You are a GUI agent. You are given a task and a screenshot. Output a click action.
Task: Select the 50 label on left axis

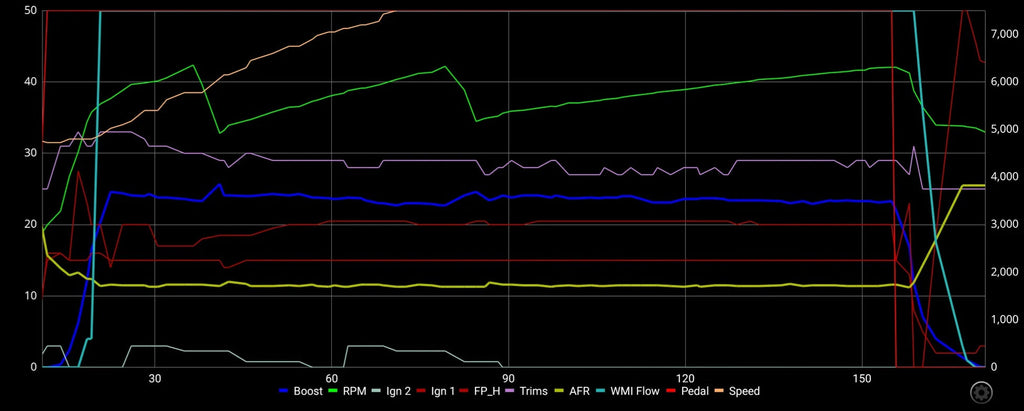tap(30, 10)
